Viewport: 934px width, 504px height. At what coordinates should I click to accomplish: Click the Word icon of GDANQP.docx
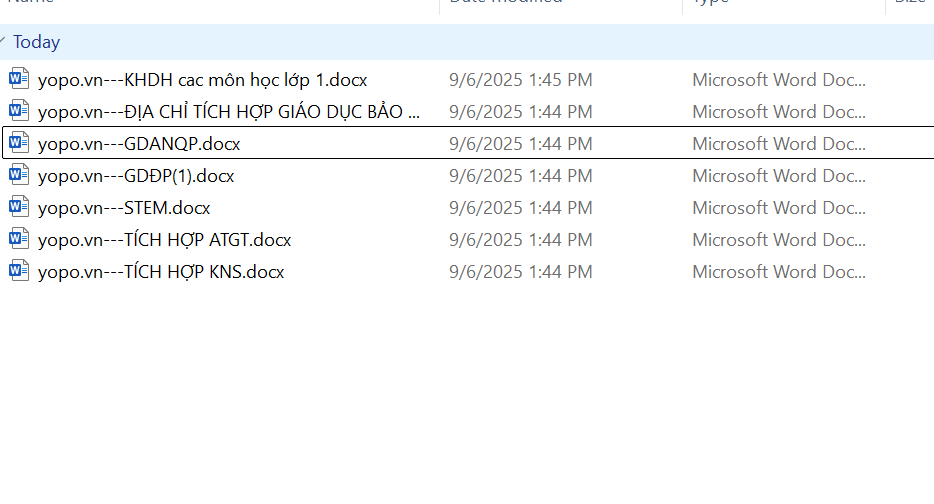[x=19, y=143]
